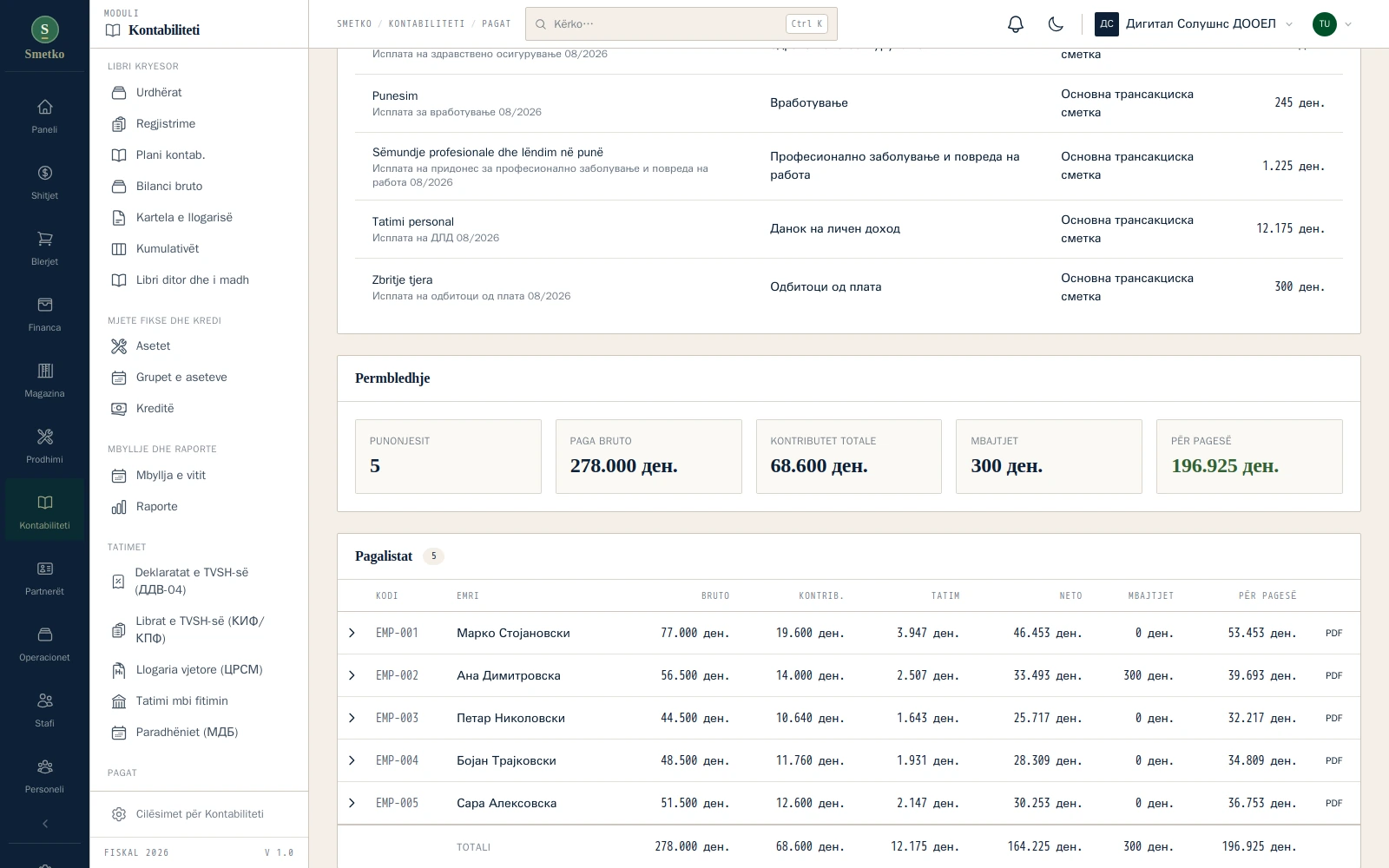Go to Shitjet sales icon
Viewport: 1389px width, 868px height.
45,182
